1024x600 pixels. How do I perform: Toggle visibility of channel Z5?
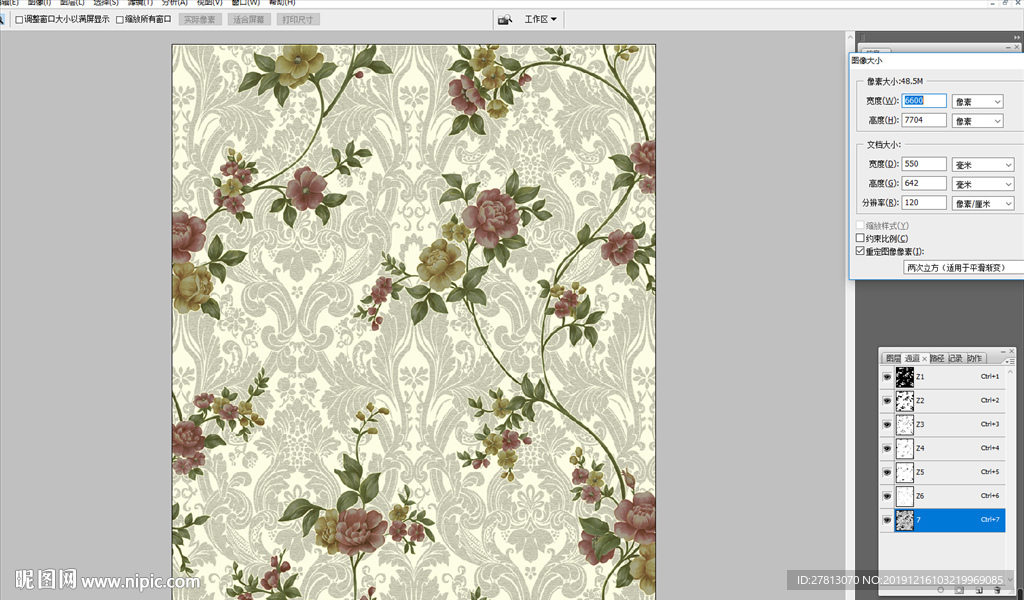click(887, 472)
